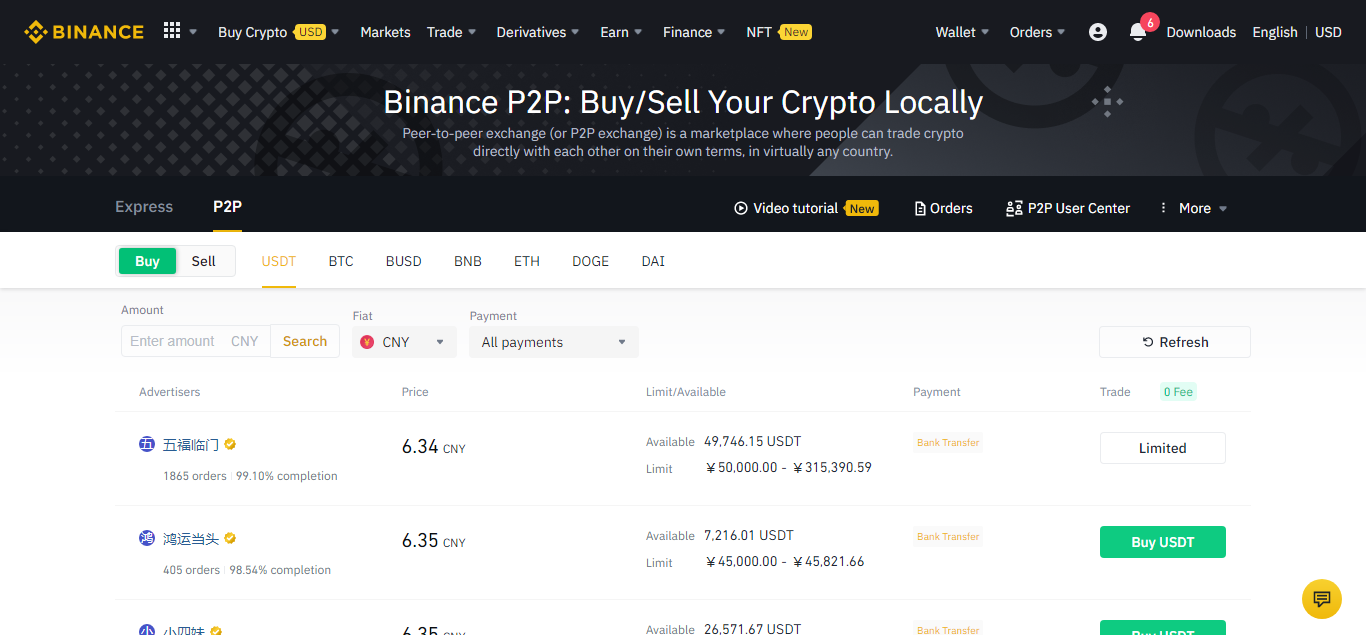
Task: Select the P2P tab
Action: 227,207
